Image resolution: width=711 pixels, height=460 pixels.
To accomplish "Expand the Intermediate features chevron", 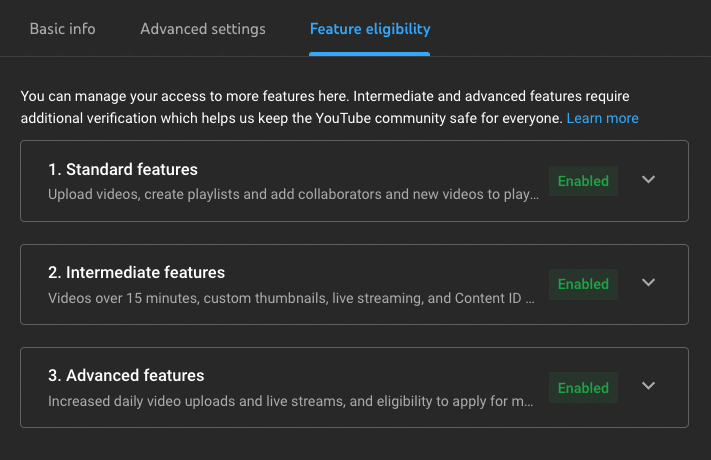I will tap(648, 283).
